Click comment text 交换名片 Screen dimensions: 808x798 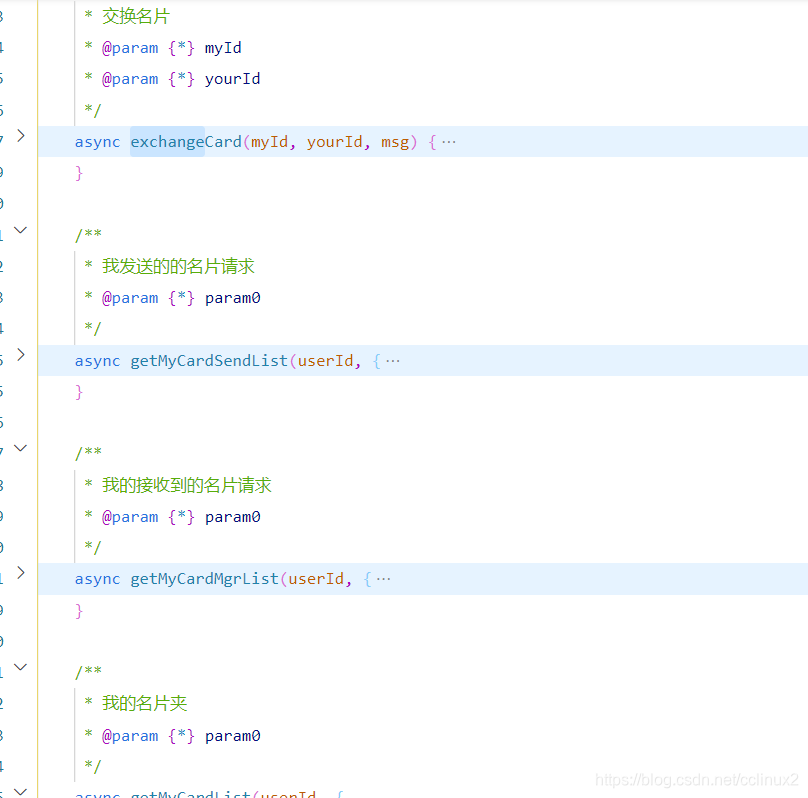click(136, 16)
